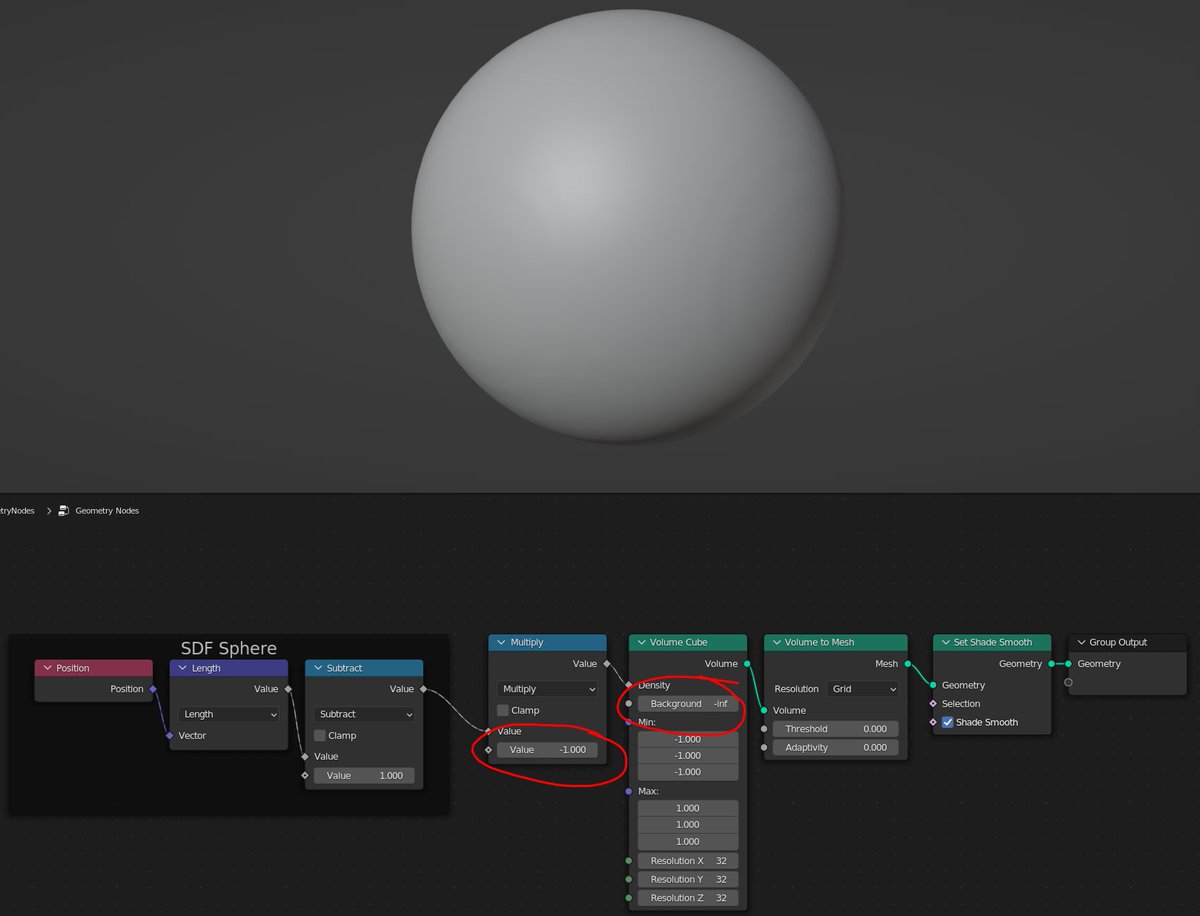Click the empty socket on Group Output
The image size is (1200, 916).
(x=1068, y=682)
